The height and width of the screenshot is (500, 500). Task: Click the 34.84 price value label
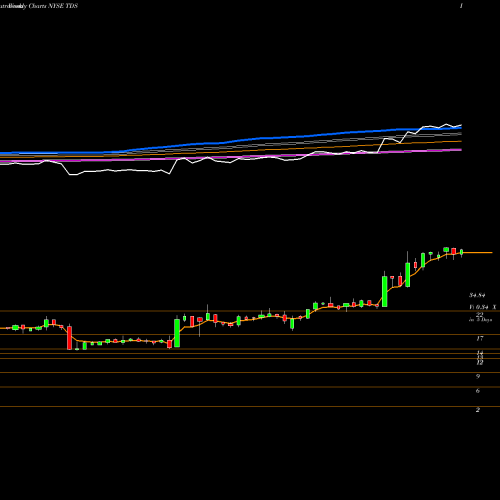click(x=477, y=295)
